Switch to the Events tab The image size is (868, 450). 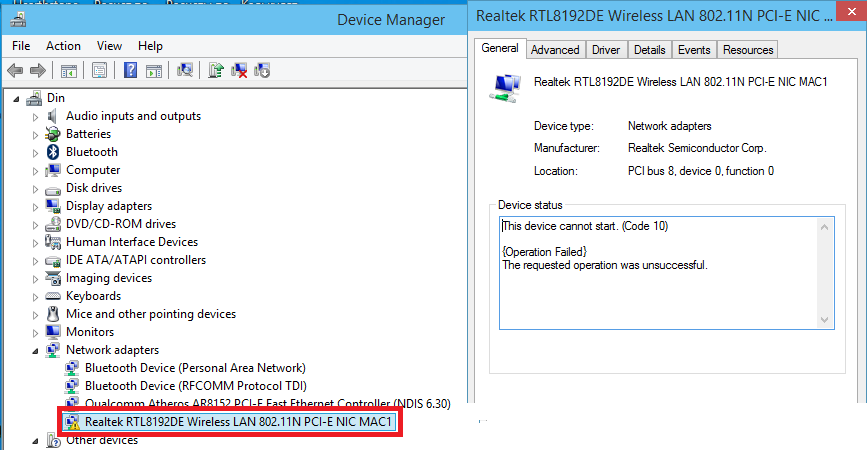point(694,50)
